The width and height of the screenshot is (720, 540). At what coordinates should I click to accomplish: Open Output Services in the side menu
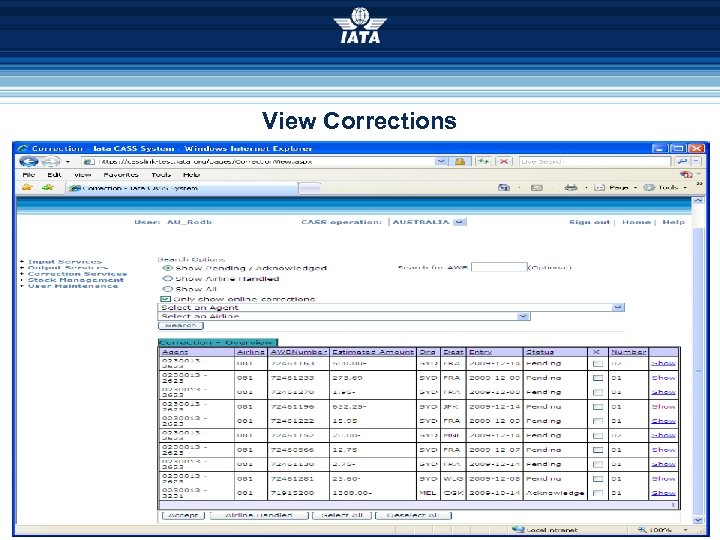(68, 268)
